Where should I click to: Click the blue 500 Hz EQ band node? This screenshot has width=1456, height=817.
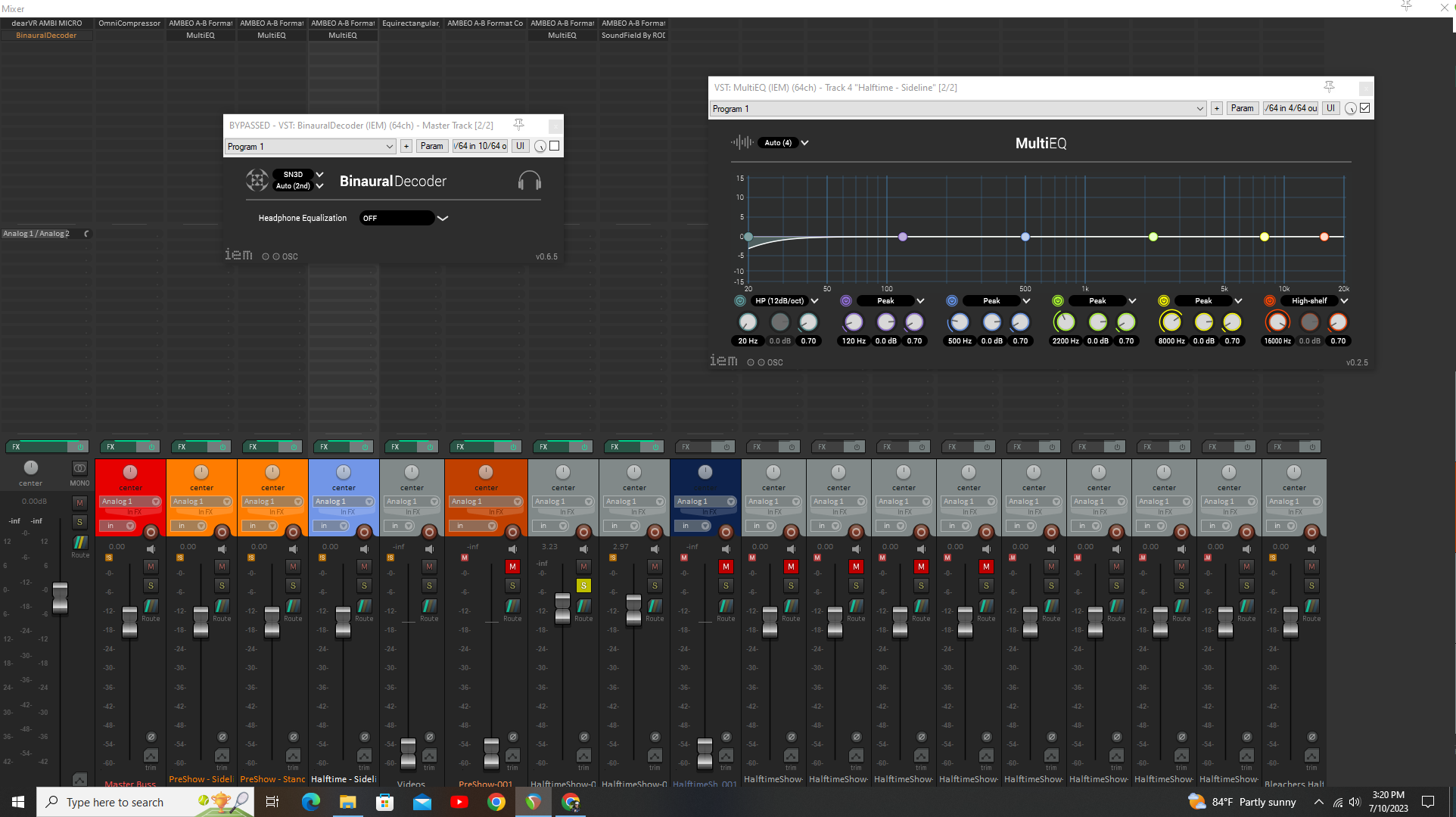[x=1025, y=237]
